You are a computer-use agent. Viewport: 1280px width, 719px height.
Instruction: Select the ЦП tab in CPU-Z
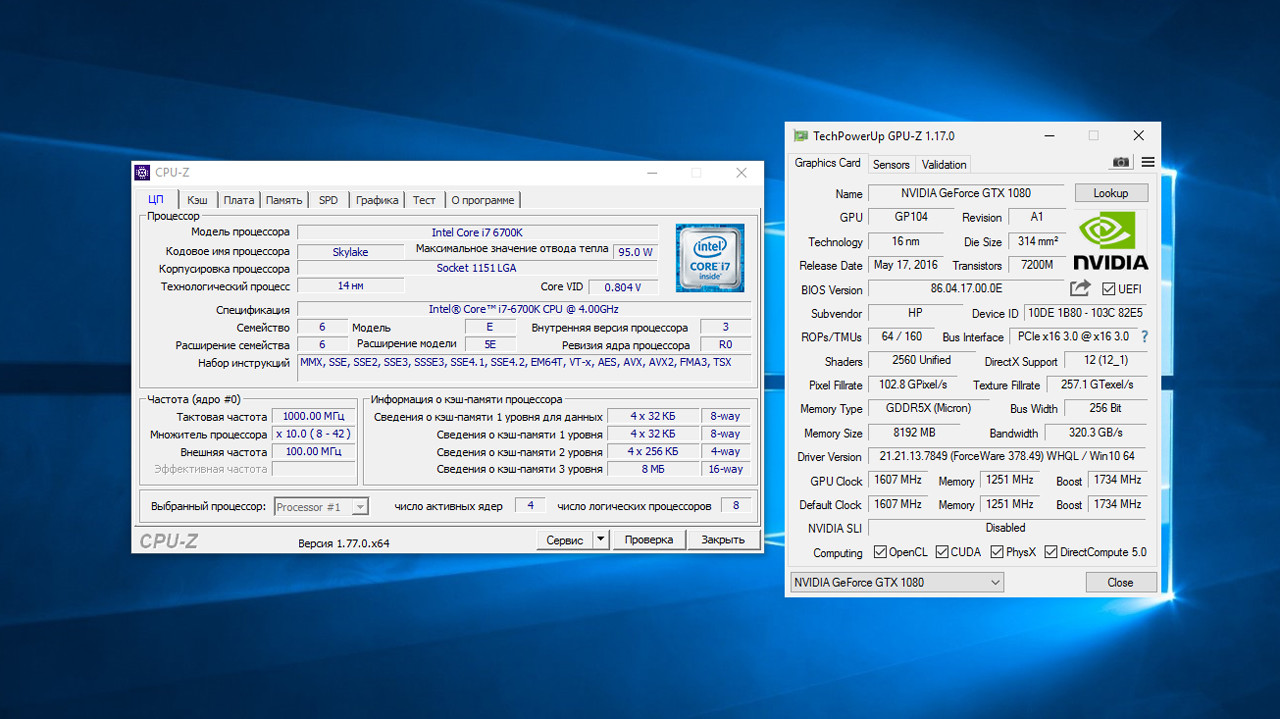click(156, 200)
